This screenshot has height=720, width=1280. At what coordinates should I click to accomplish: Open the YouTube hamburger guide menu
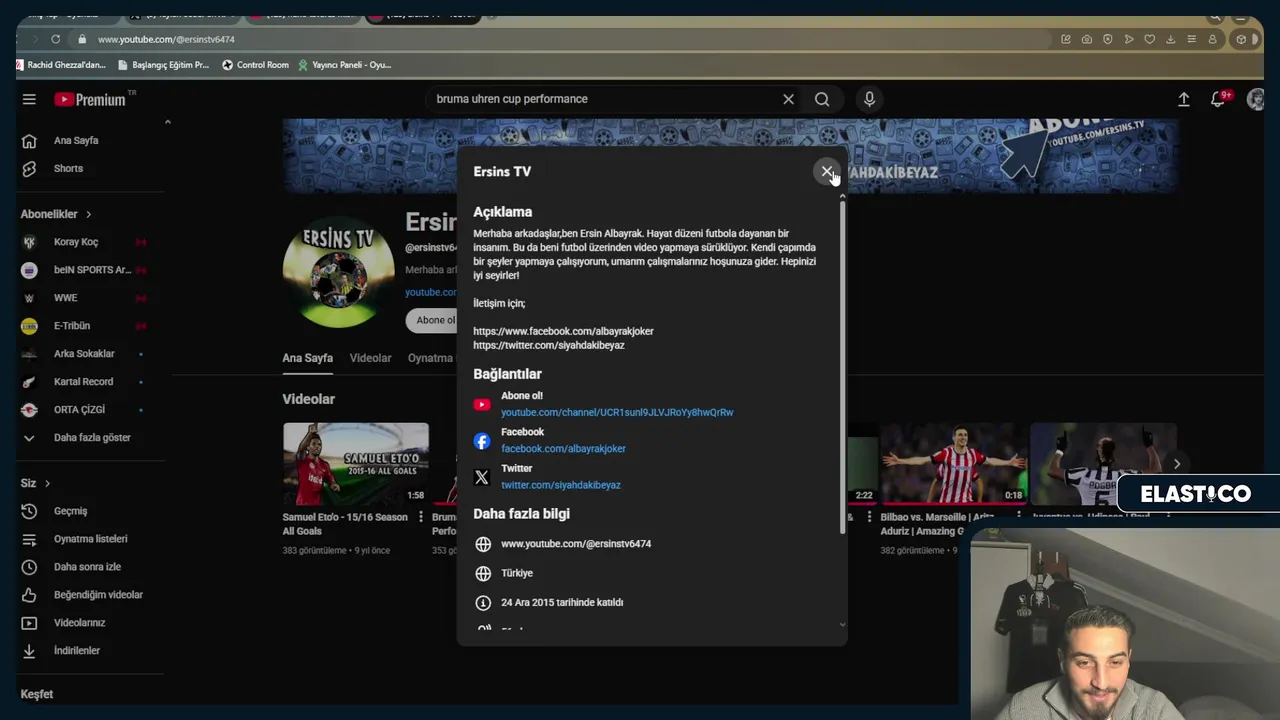(29, 99)
